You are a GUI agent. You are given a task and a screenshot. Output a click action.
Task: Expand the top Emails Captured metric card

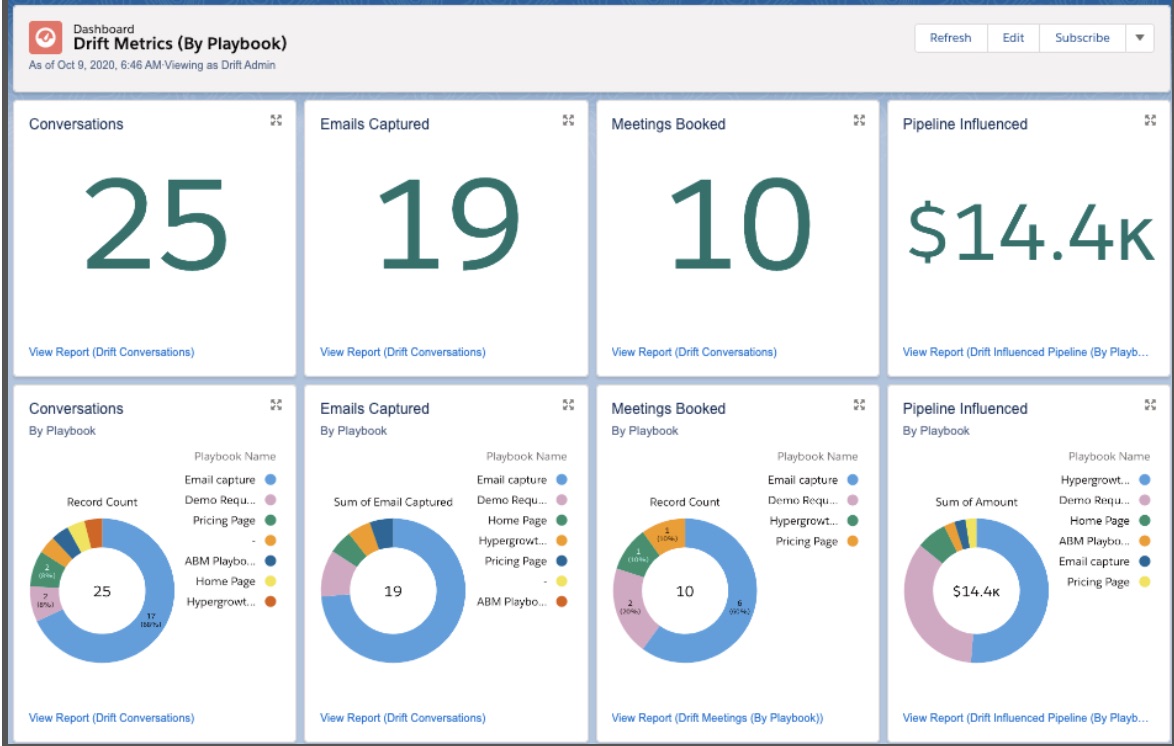pos(568,121)
